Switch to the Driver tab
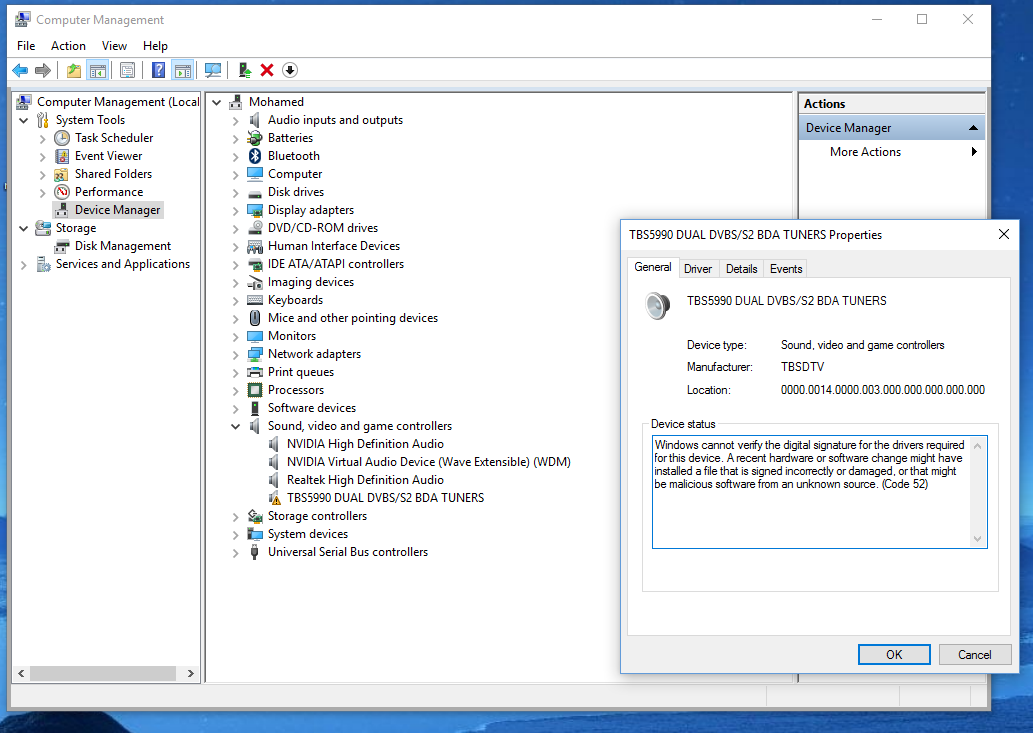Image resolution: width=1033 pixels, height=733 pixels. click(x=698, y=269)
